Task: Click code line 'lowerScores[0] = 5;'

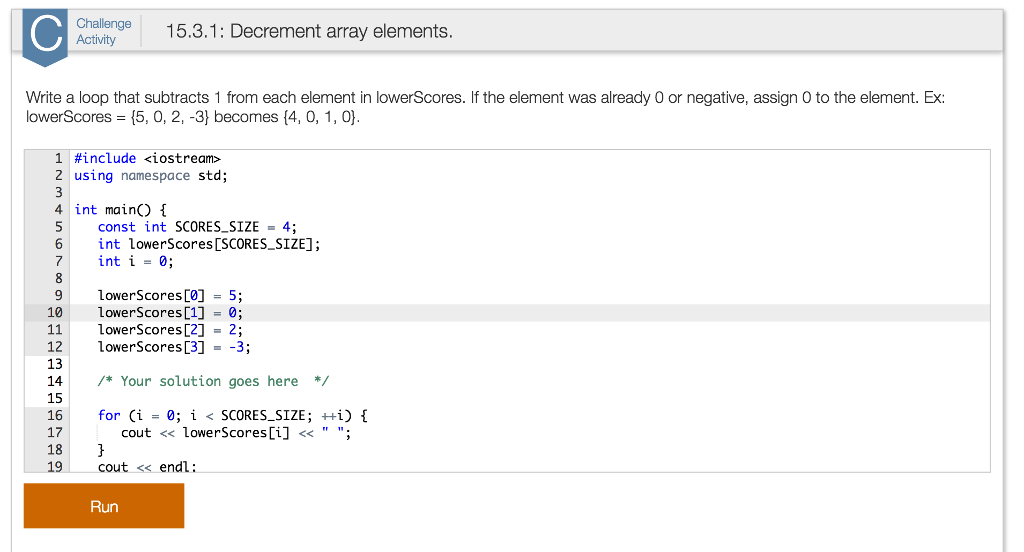Action: pyautogui.click(x=170, y=296)
